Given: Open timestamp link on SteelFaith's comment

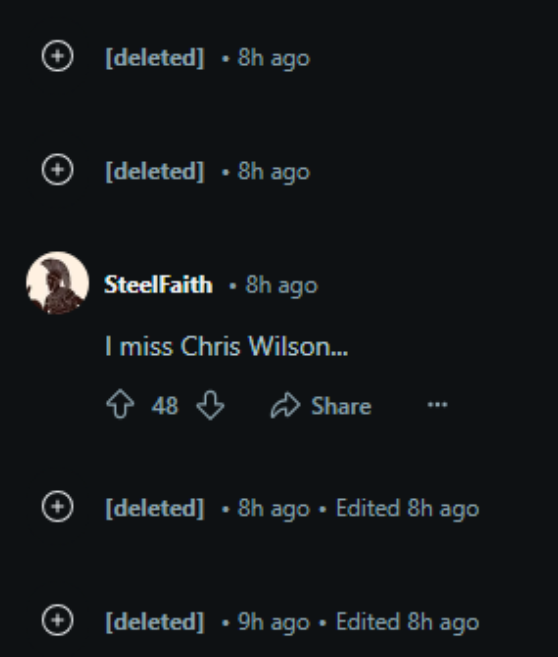Looking at the screenshot, I should [x=282, y=286].
